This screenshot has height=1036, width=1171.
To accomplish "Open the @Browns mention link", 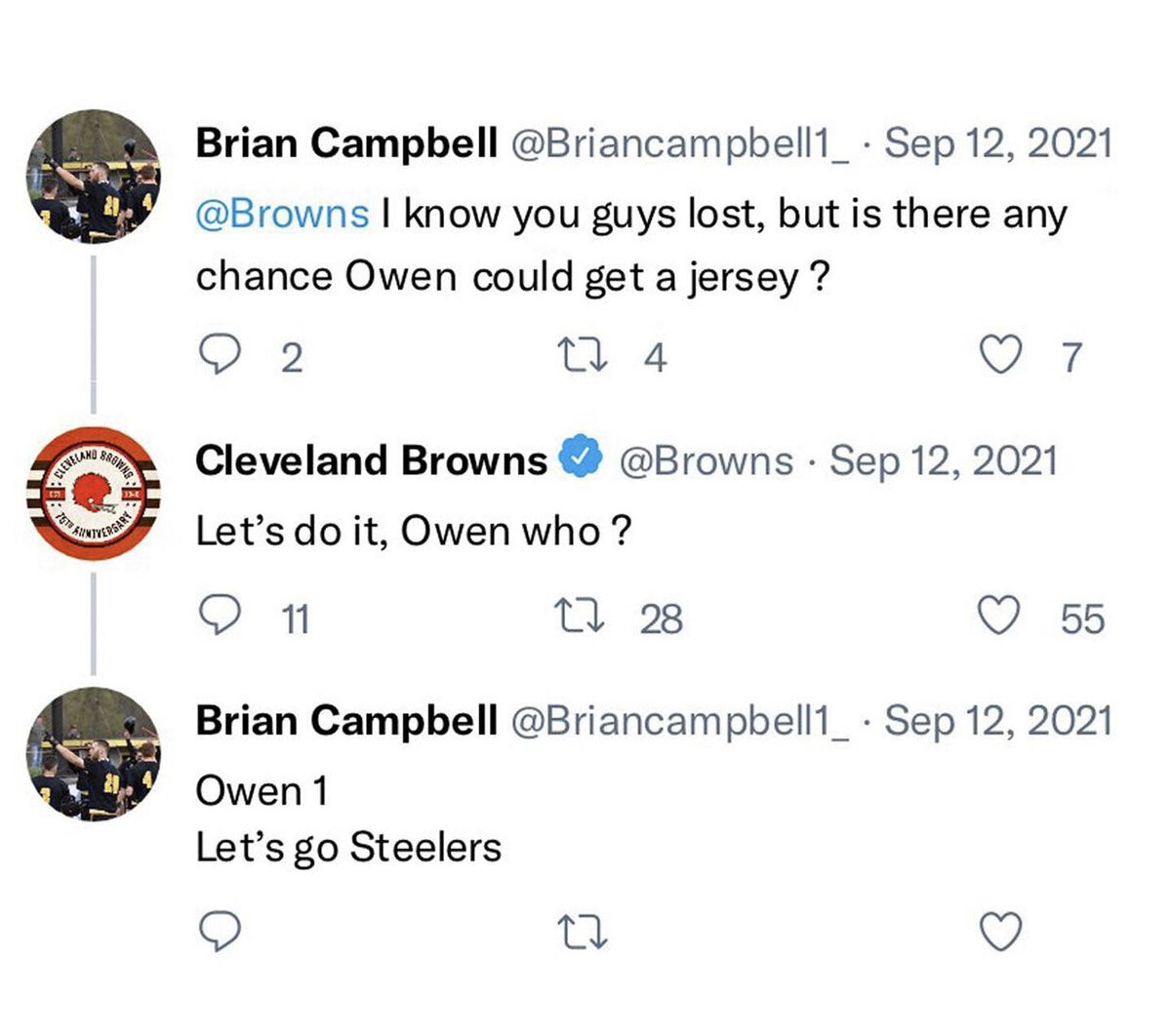I will tap(283, 213).
